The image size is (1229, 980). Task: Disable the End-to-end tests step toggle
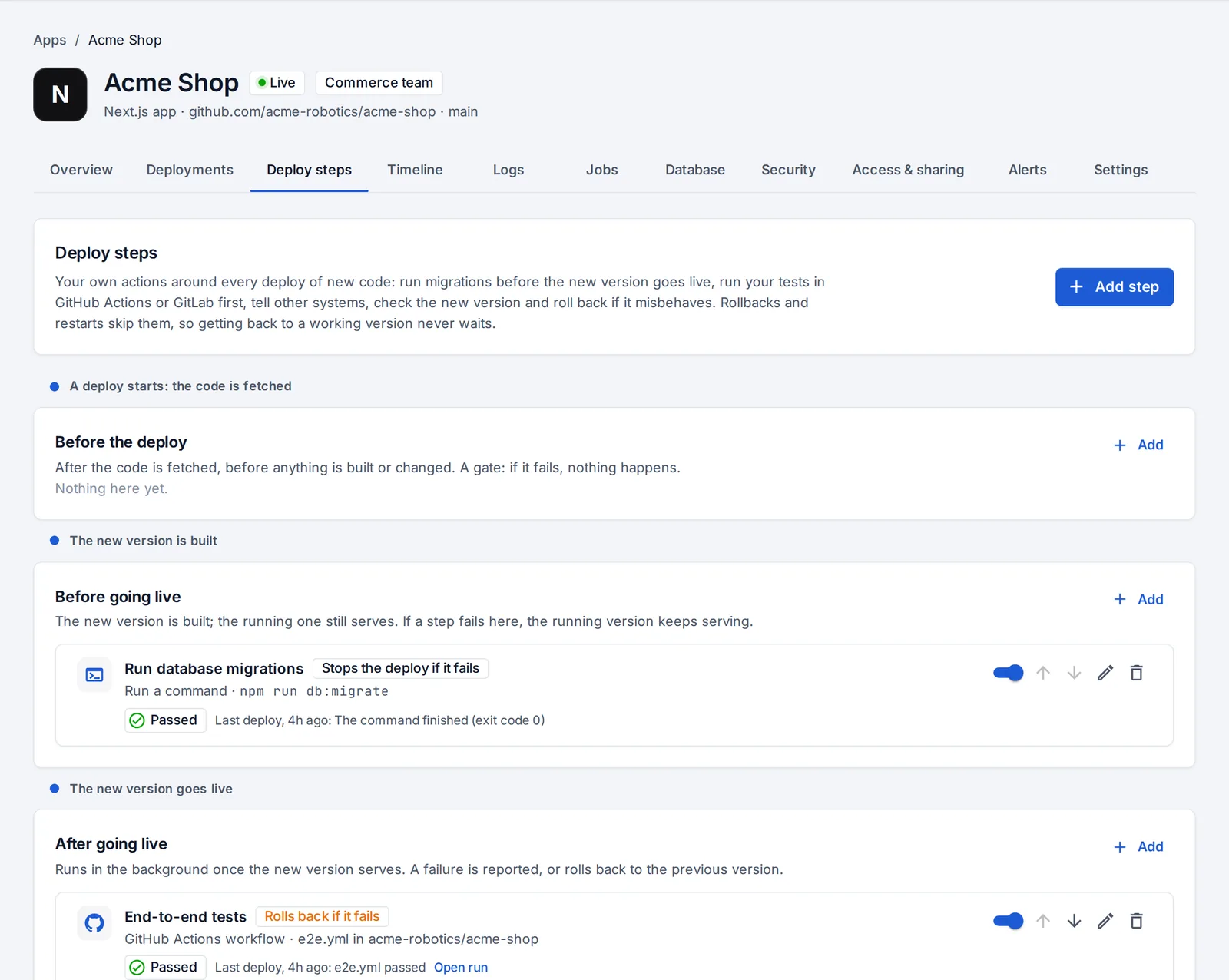1008,921
